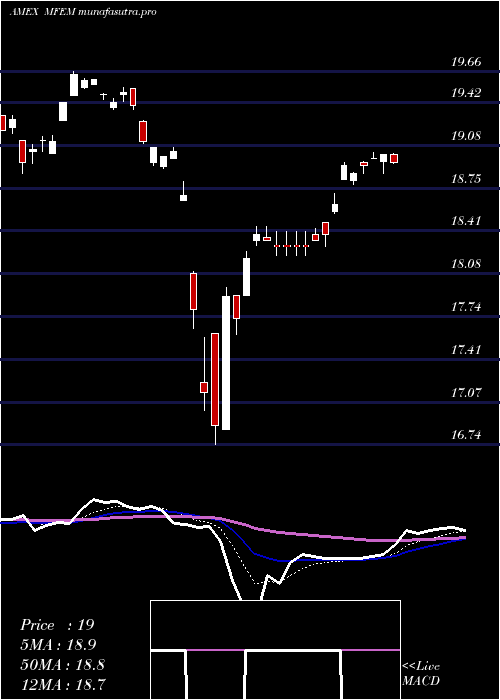Click the 18.08 price axis label

coord(466,264)
